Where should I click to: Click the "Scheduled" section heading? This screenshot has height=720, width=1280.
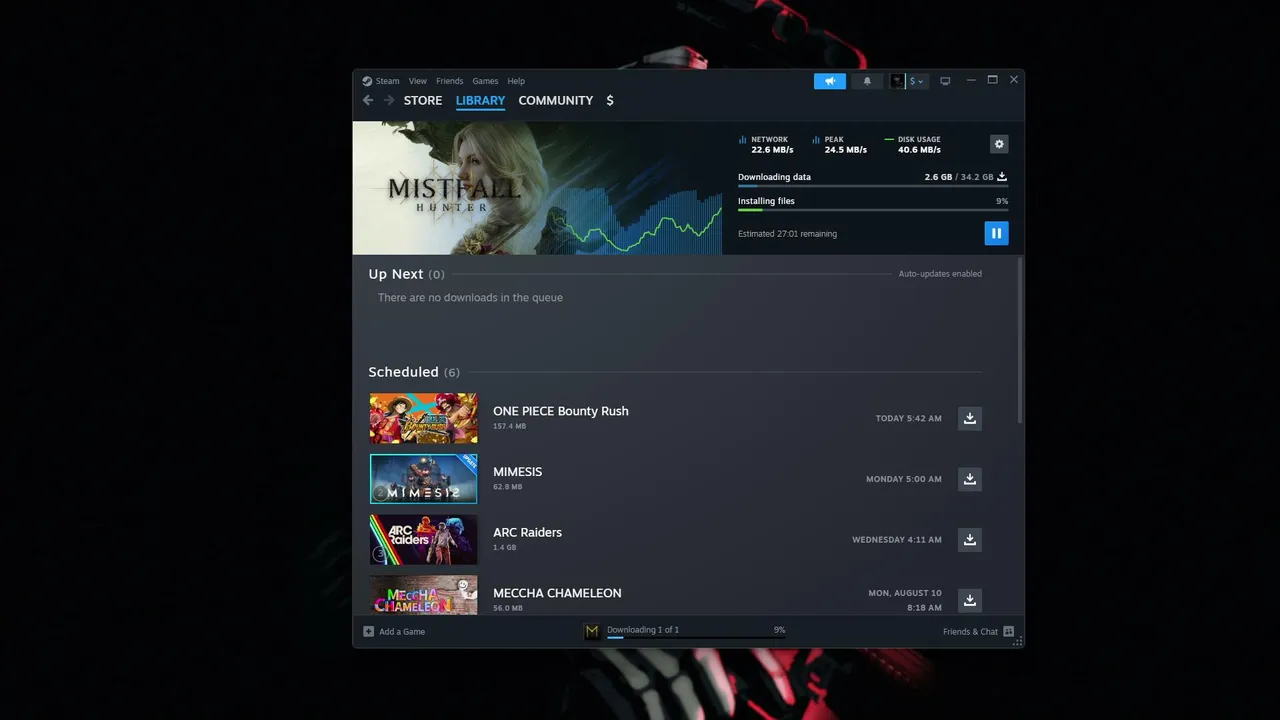click(403, 372)
